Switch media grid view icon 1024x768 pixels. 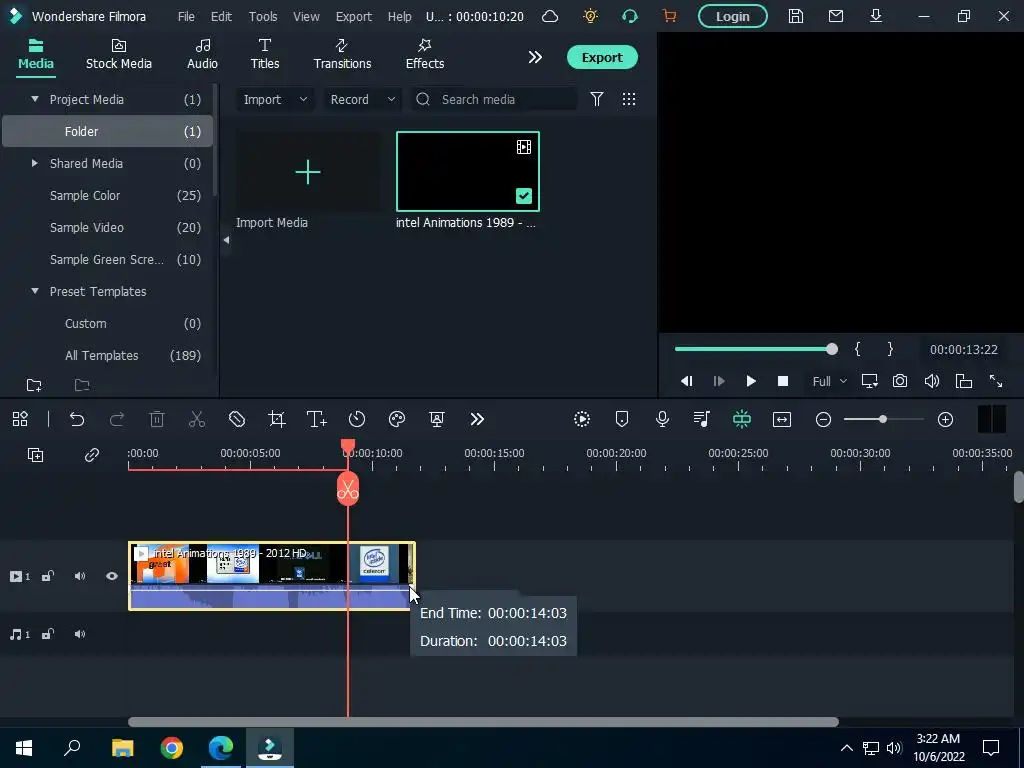click(x=628, y=99)
